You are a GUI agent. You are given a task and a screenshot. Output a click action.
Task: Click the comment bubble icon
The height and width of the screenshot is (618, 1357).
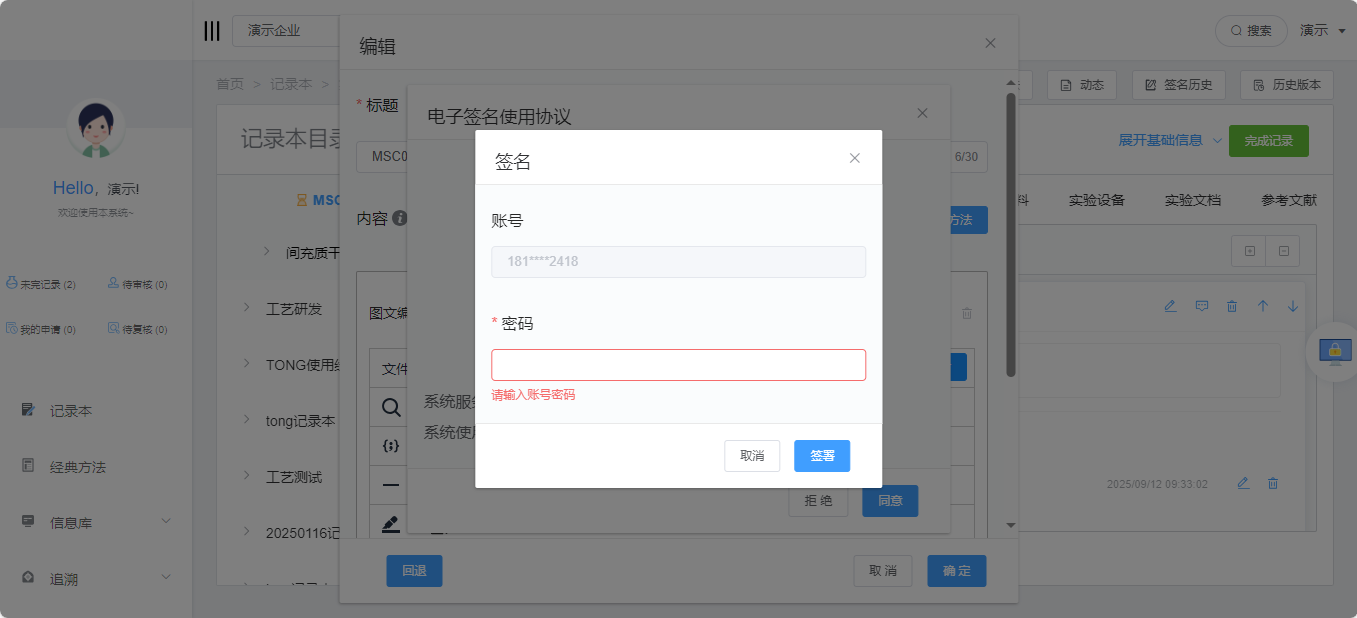click(x=1202, y=306)
